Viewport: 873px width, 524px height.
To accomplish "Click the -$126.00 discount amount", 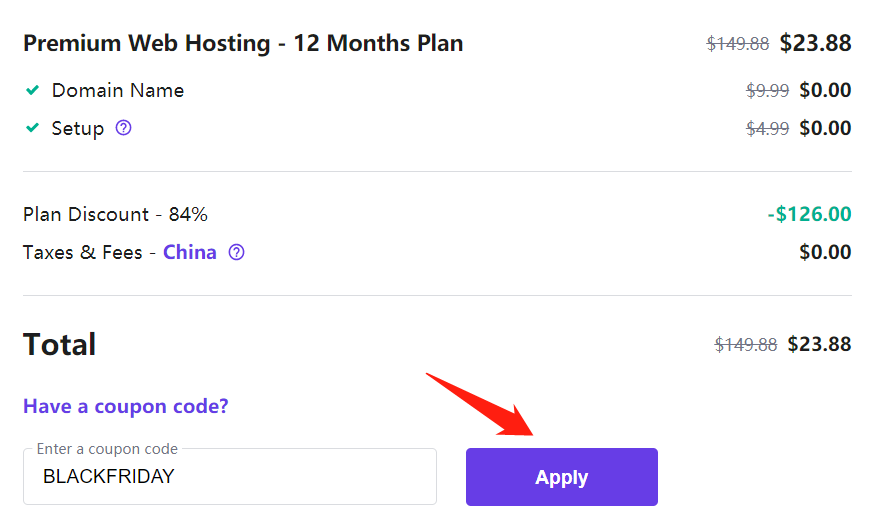I will pyautogui.click(x=809, y=214).
